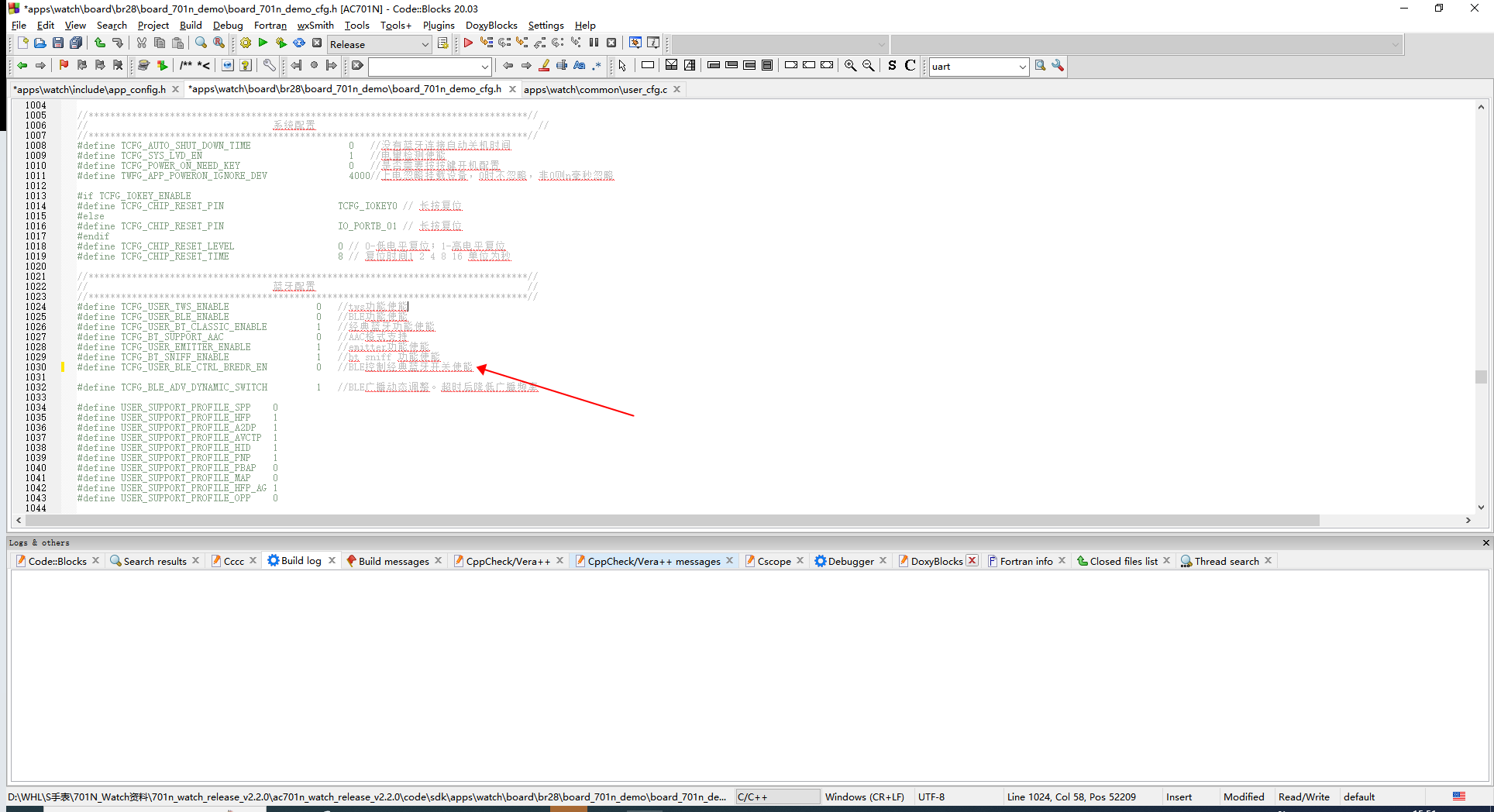This screenshot has width=1494, height=812.
Task: Open the Build menu
Action: coord(191,26)
